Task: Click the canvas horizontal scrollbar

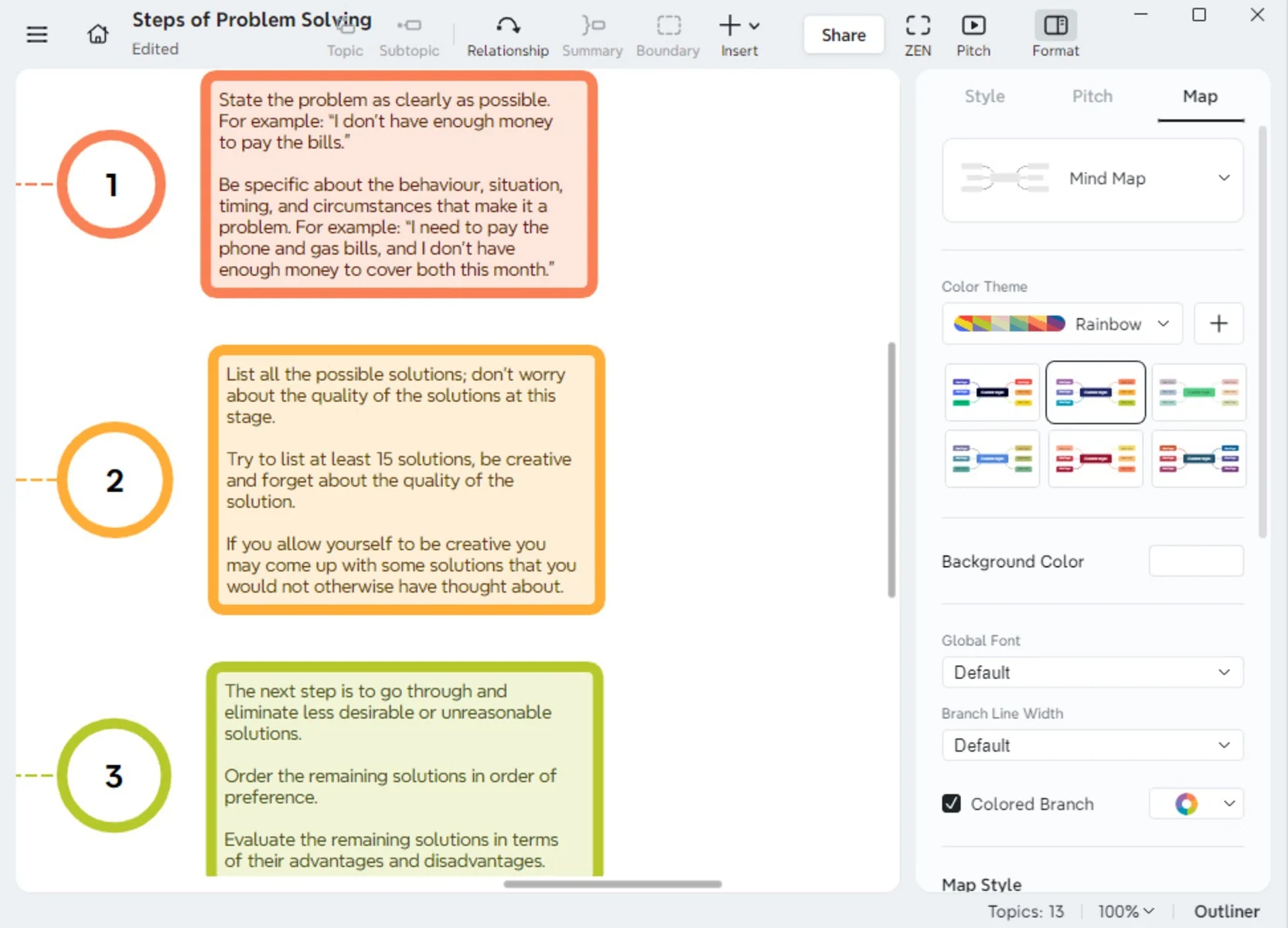Action: (612, 883)
